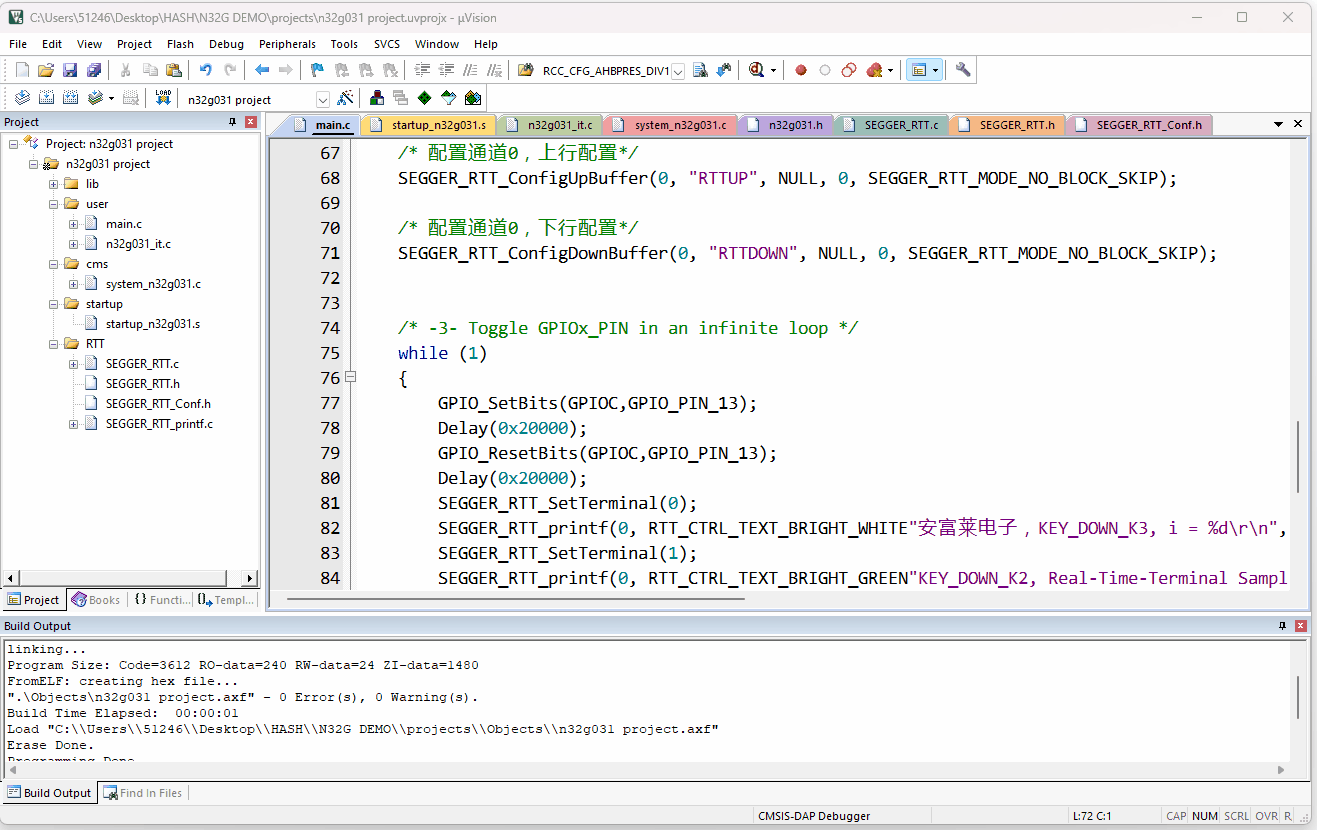Start the debug session via magnifier-d icon
The height and width of the screenshot is (830, 1317).
point(756,70)
